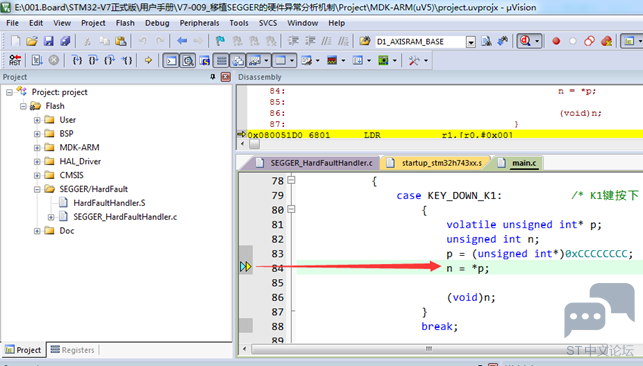Toggle Call Stack window icon
Image resolution: width=643 pixels, height=366 pixels.
coord(238,61)
